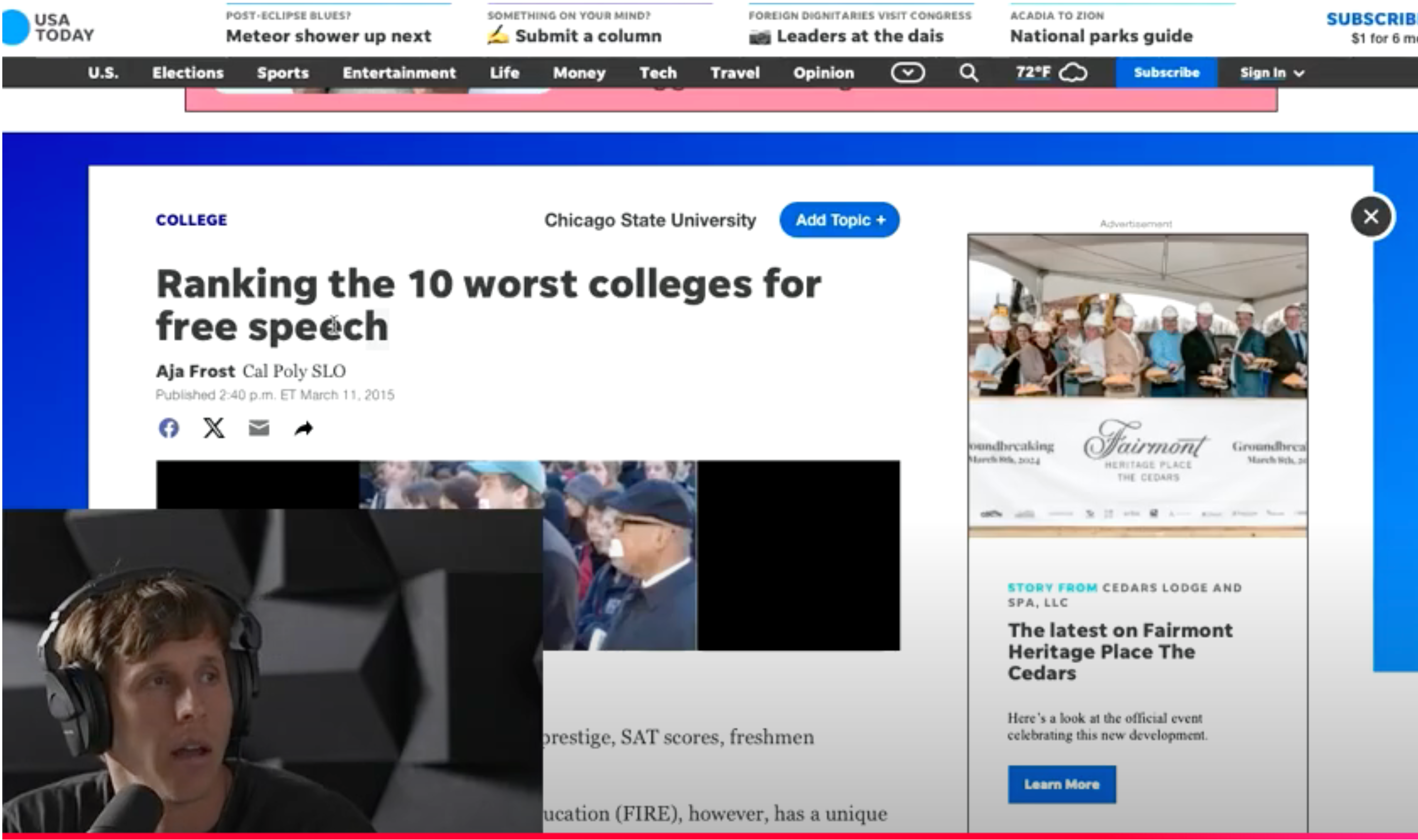Open the Fairmont Heritage Place ad image
This screenshot has height=840, width=1418.
[x=1138, y=385]
